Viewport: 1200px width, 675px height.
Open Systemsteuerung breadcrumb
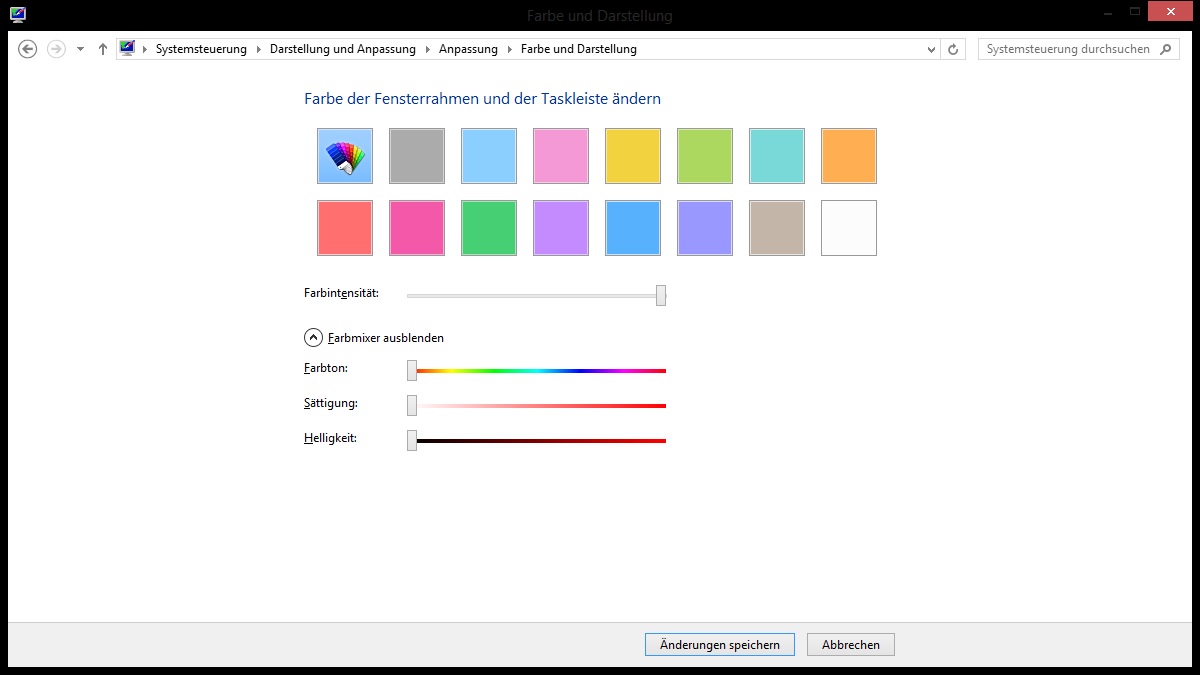[201, 49]
